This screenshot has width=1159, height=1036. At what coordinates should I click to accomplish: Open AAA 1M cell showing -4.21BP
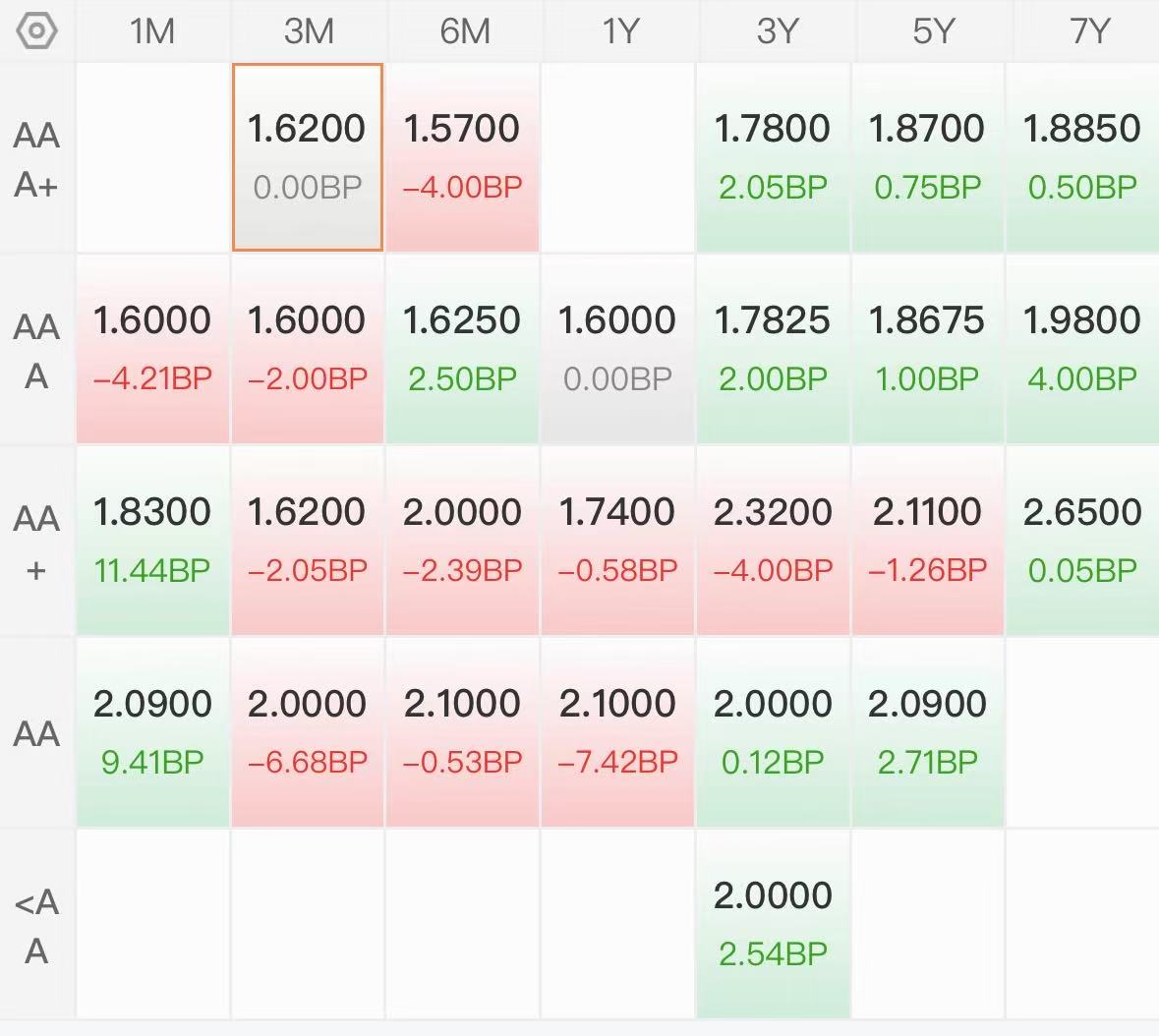tap(152, 349)
